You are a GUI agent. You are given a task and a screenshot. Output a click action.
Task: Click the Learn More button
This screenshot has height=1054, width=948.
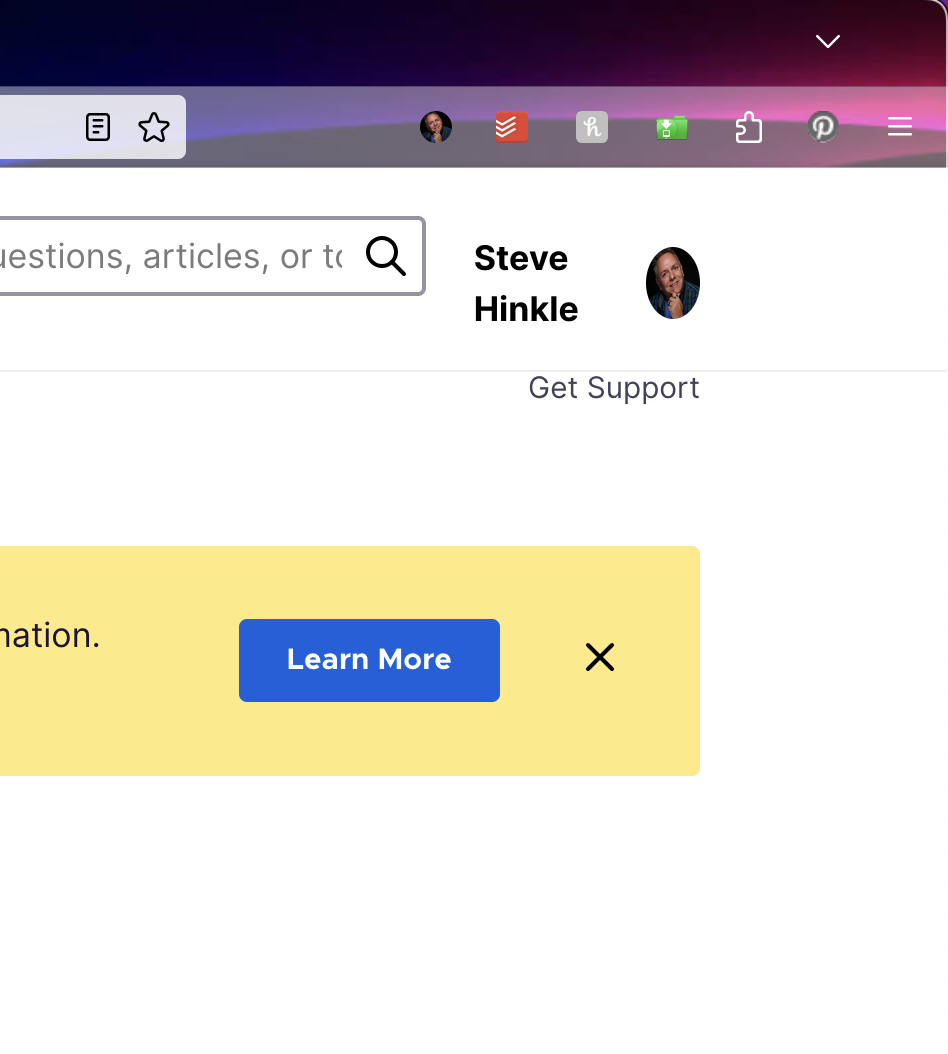click(x=369, y=660)
